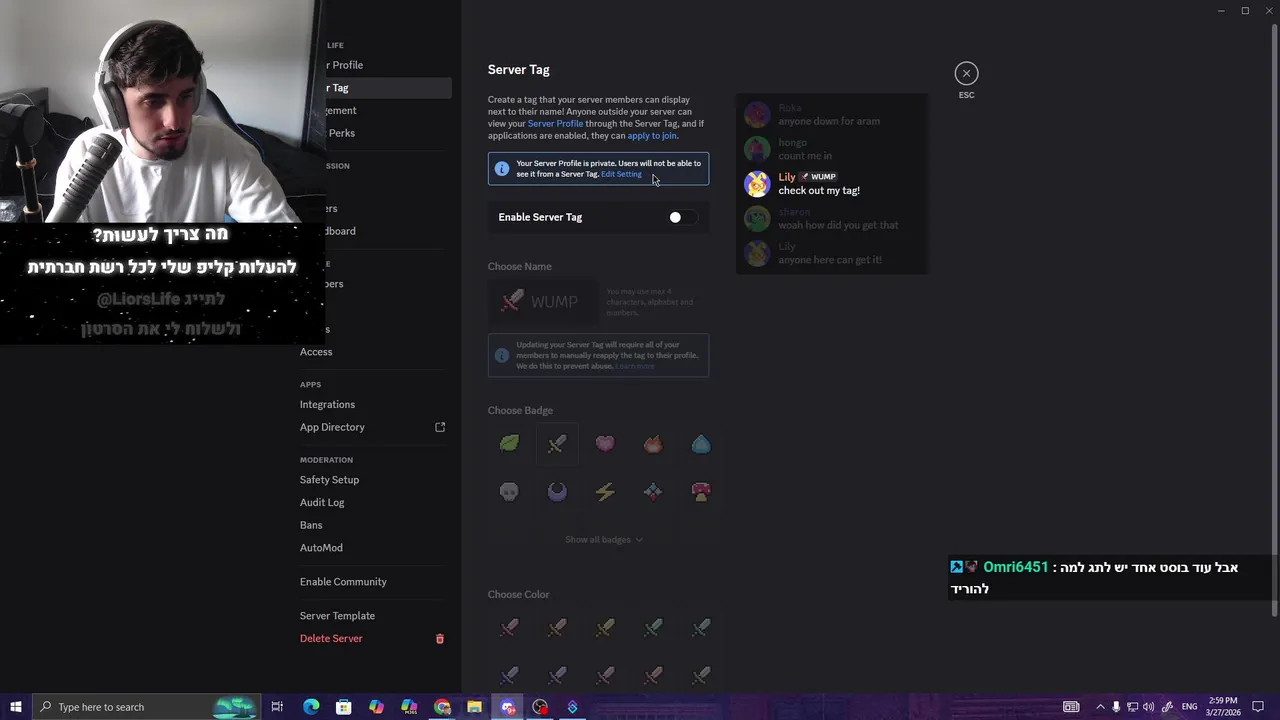Image resolution: width=1280 pixels, height=720 pixels.
Task: Pick the pink sword color option
Action: (x=509, y=627)
